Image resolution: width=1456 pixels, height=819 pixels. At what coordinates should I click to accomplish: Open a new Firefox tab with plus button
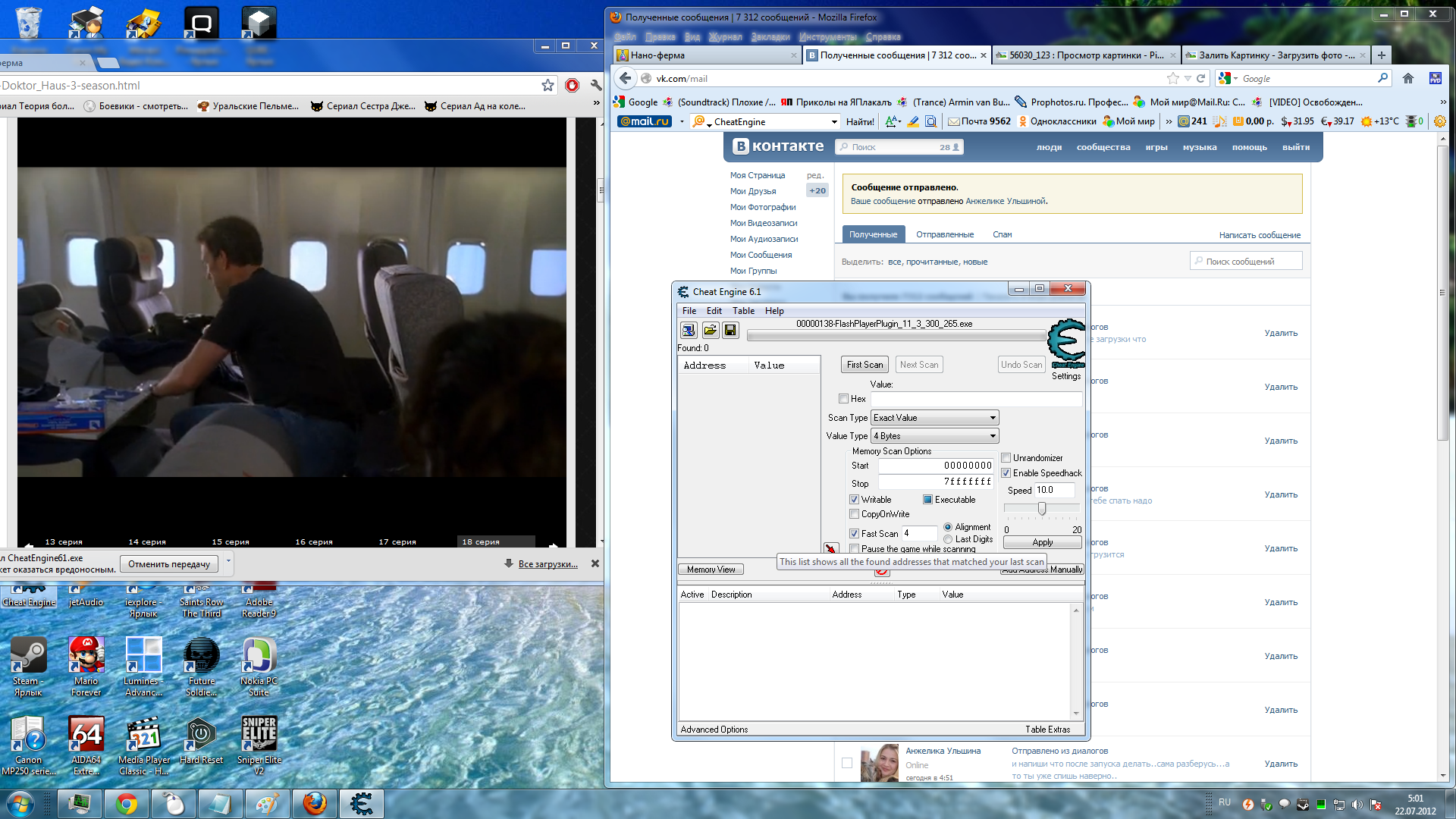(1382, 55)
